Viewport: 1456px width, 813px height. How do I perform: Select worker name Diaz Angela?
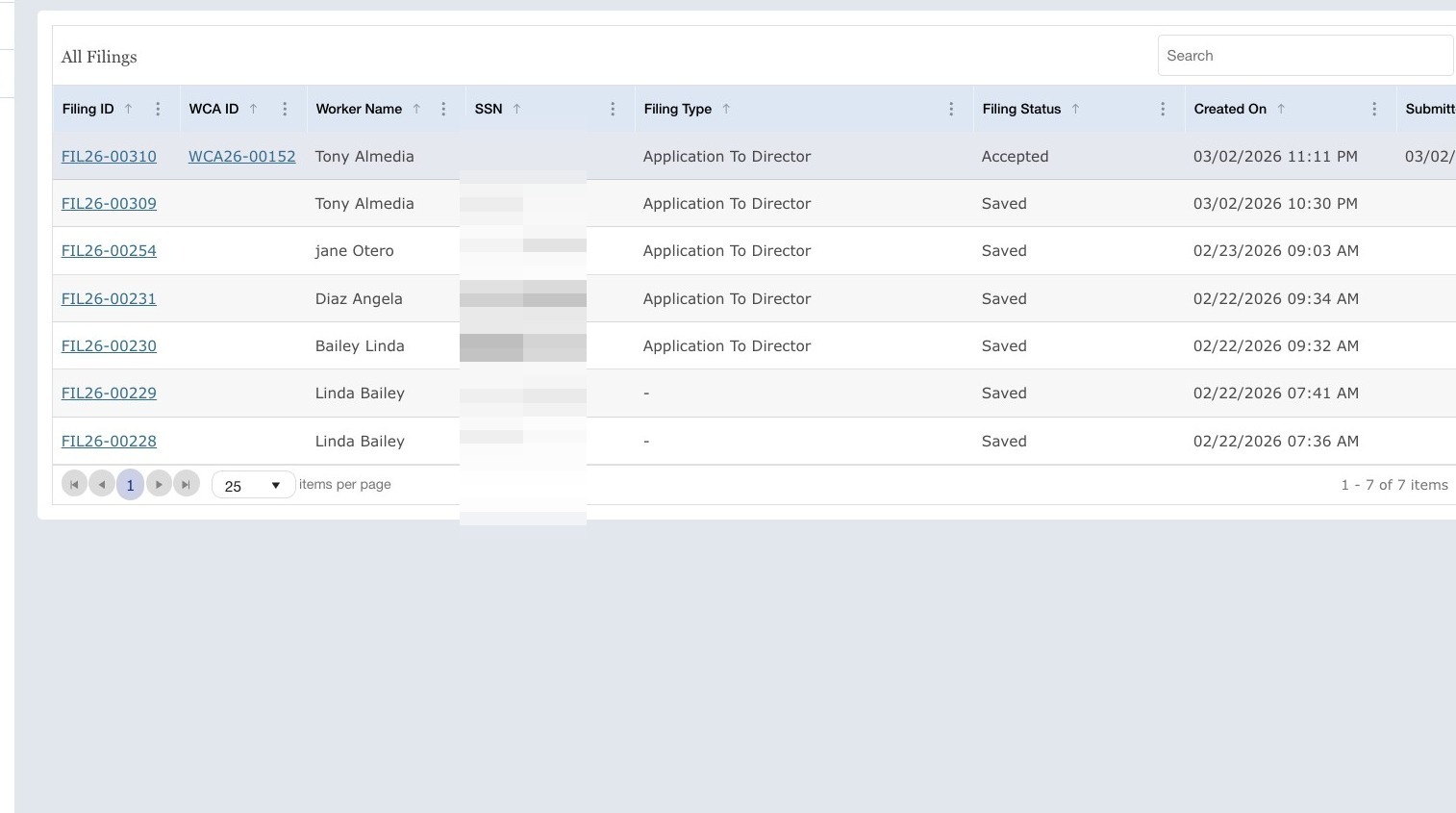[359, 298]
